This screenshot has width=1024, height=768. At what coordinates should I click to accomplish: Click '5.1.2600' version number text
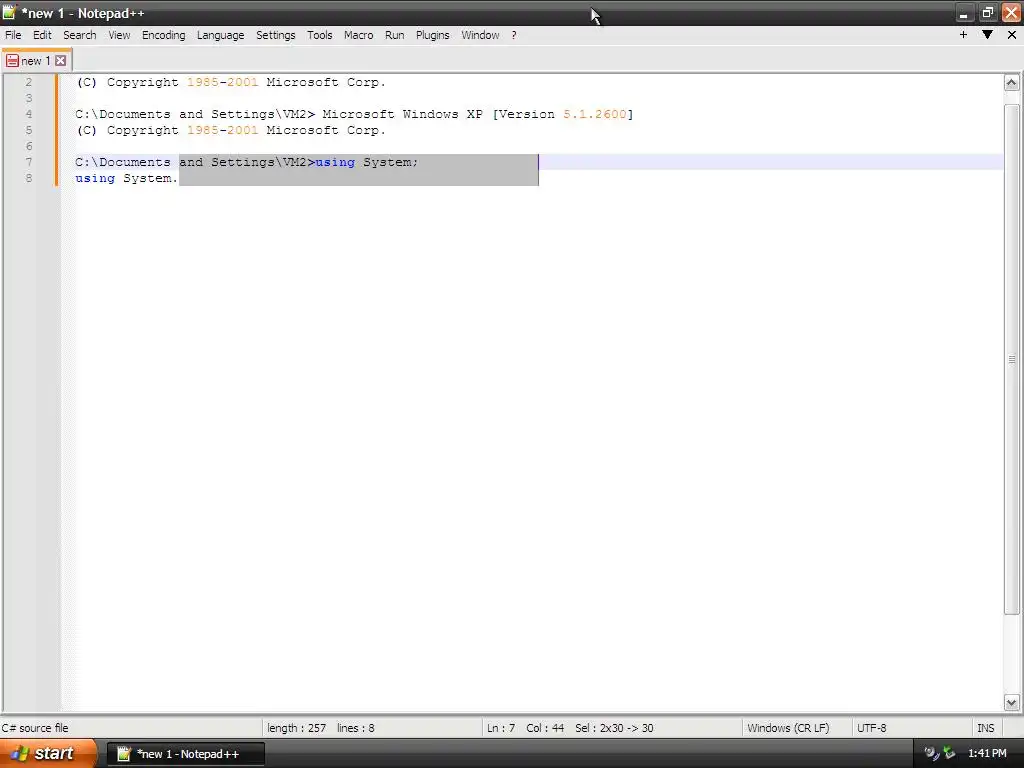point(594,114)
